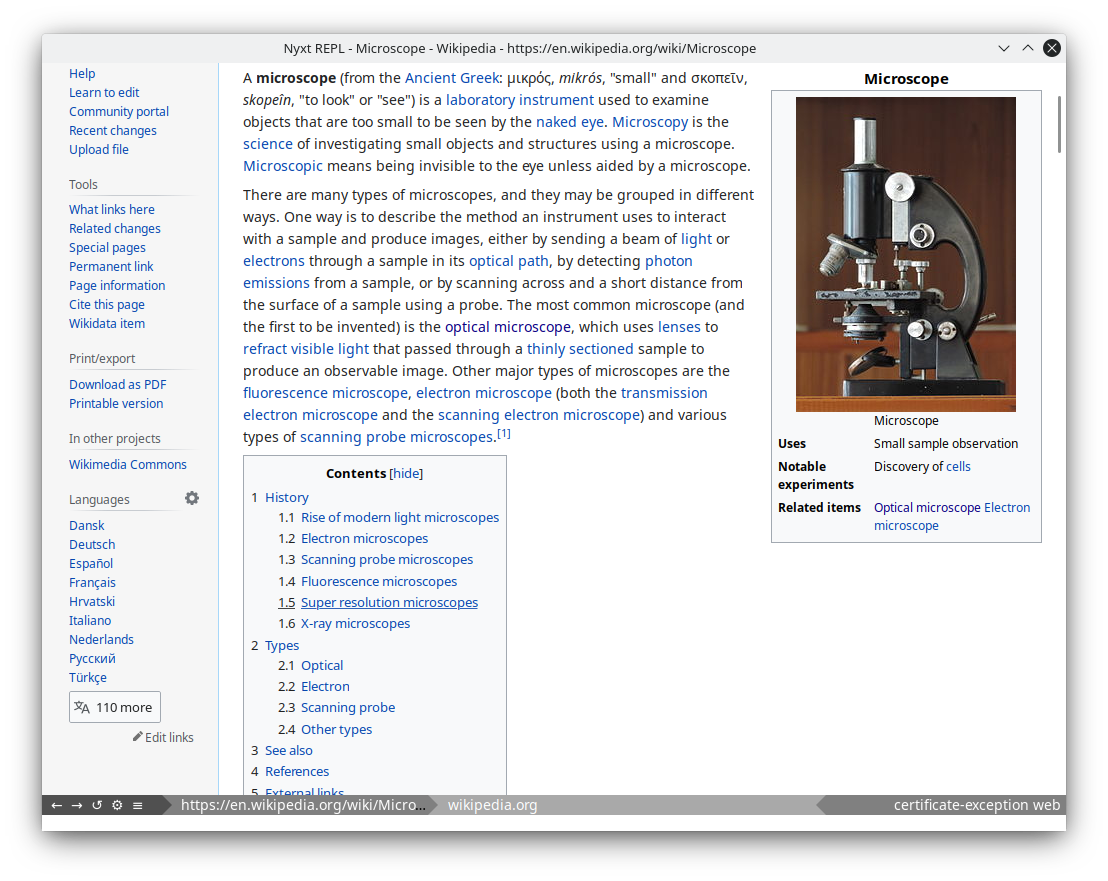Open Nyxt settings via the gear icon

117,805
